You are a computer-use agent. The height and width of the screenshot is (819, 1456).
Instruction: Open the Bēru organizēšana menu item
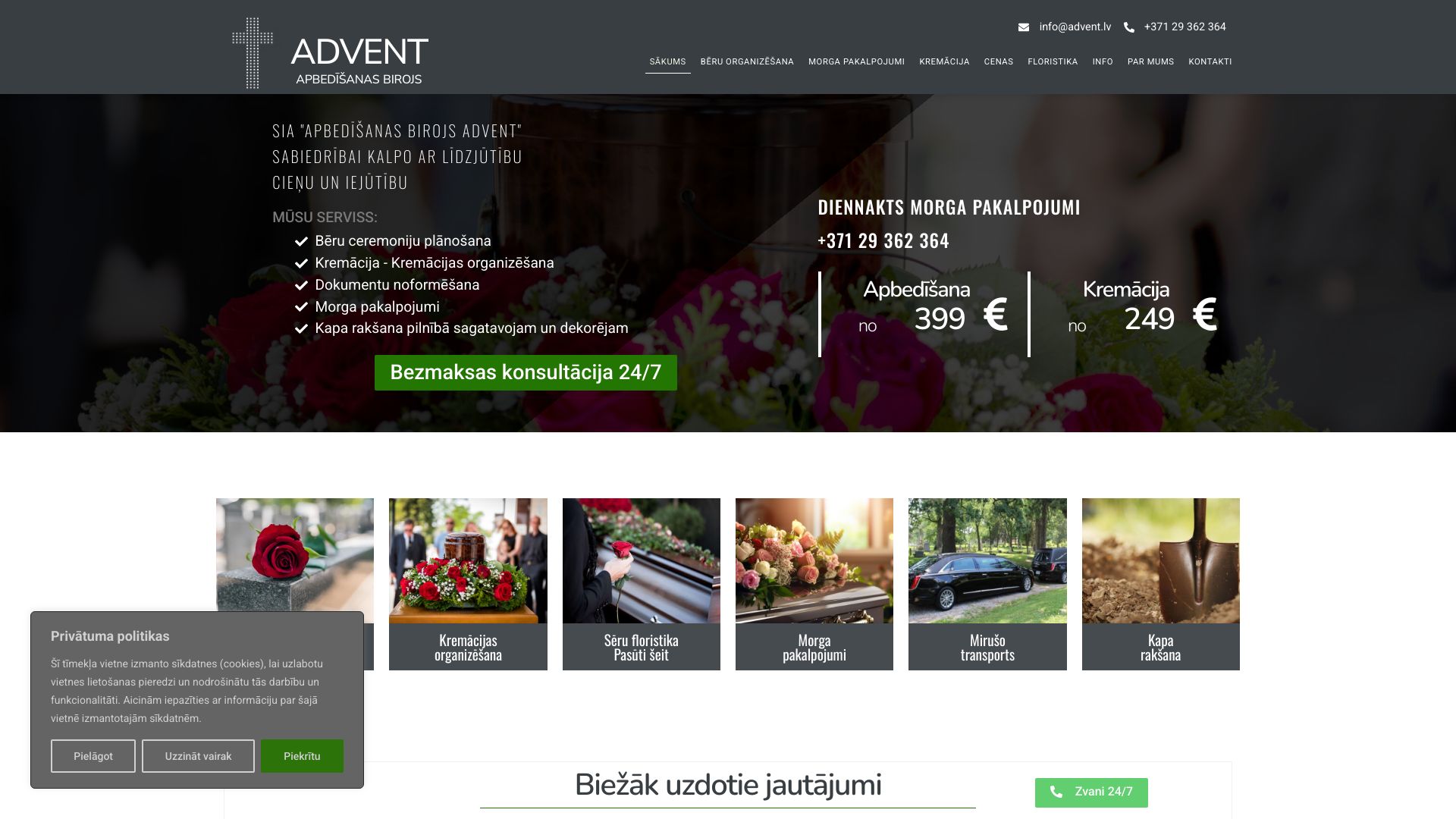(746, 62)
